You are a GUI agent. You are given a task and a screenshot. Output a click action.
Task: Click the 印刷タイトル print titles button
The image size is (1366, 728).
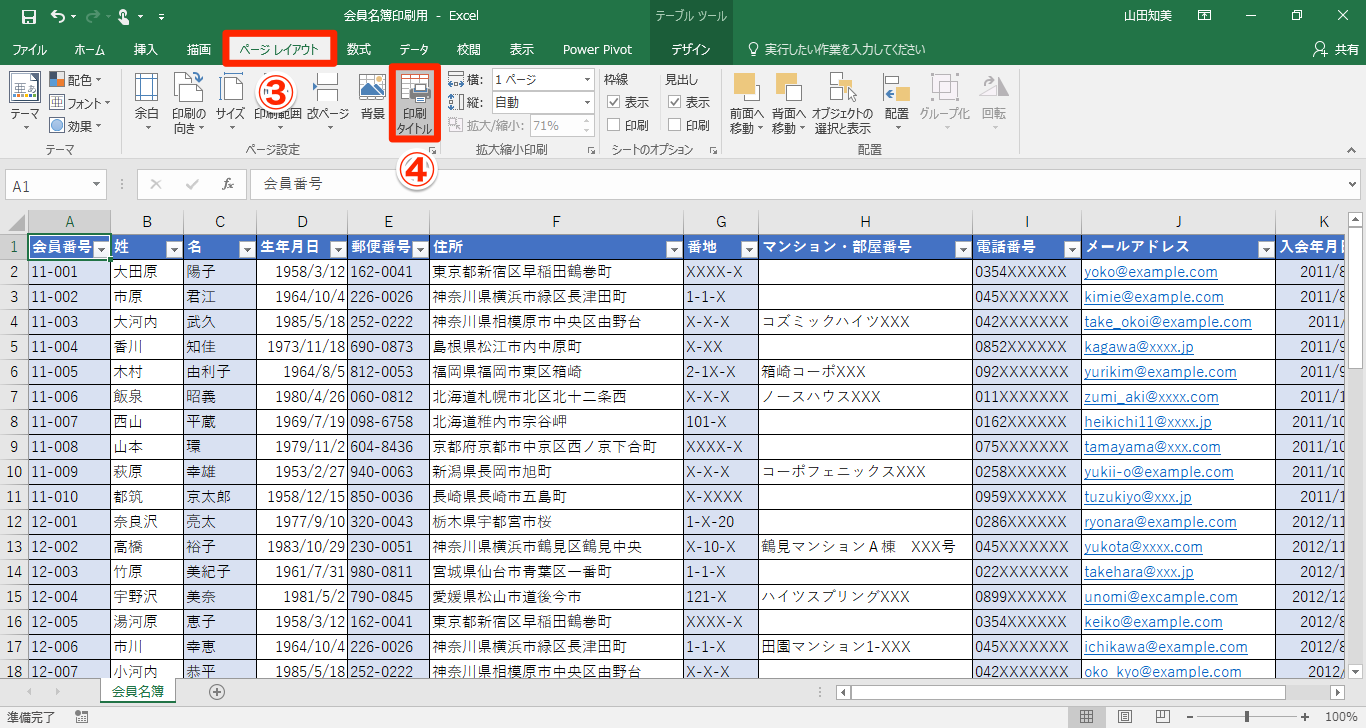[x=416, y=103]
